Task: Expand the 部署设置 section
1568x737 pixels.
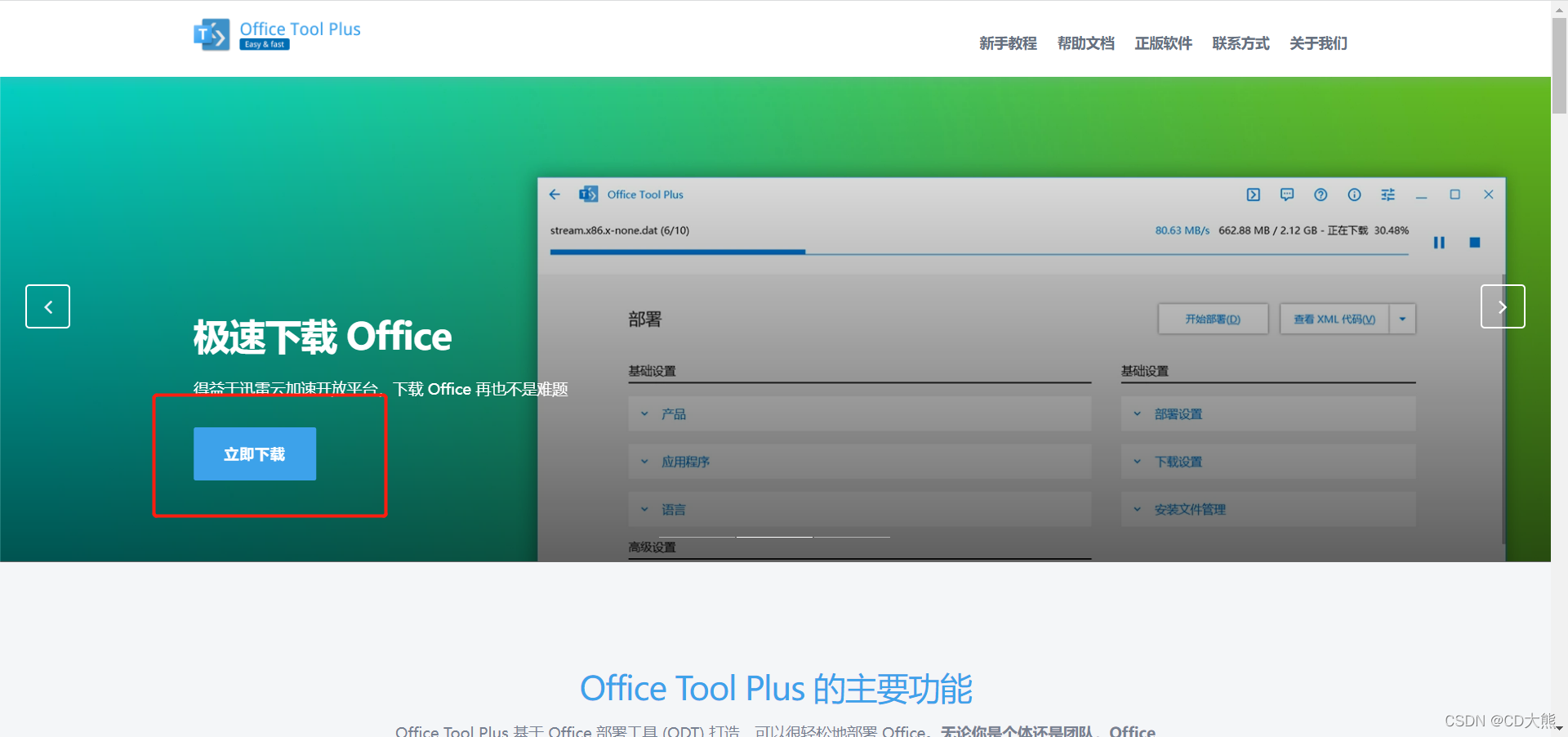Action: click(x=1268, y=414)
